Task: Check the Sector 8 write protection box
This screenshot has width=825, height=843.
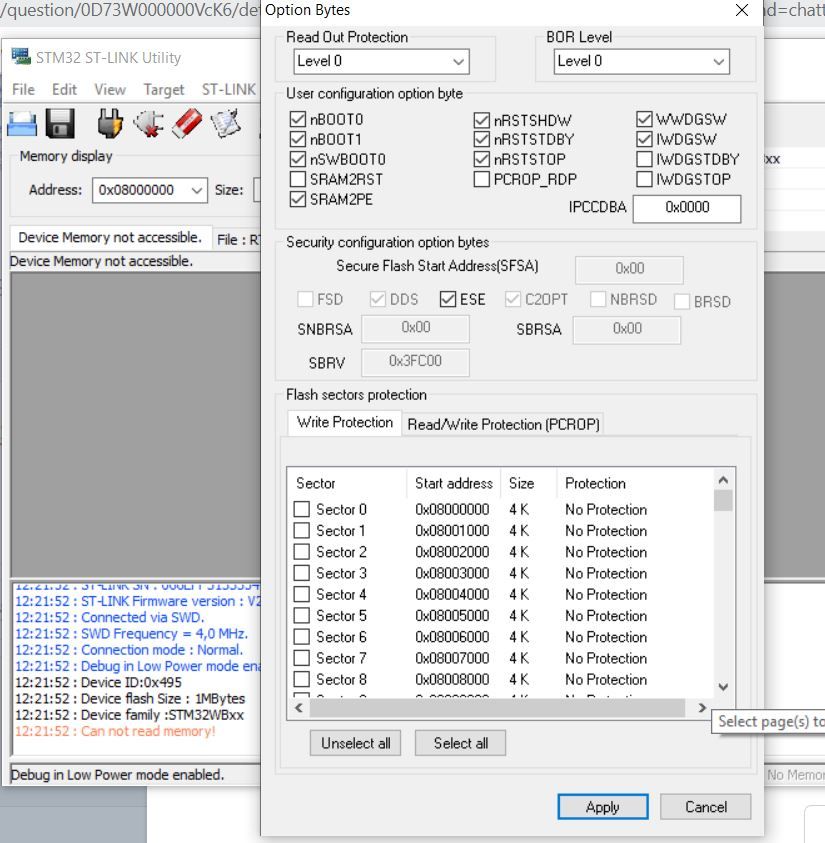Action: [302, 679]
